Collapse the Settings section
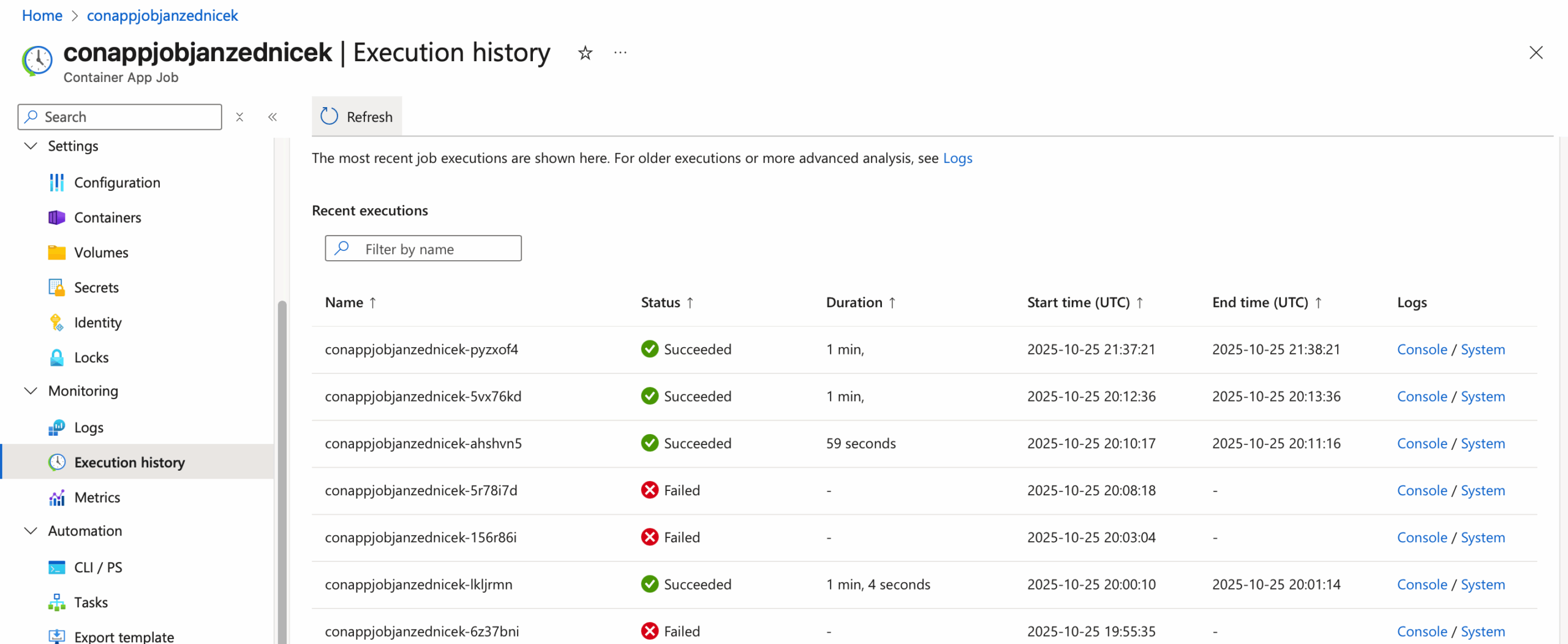 coord(31,146)
